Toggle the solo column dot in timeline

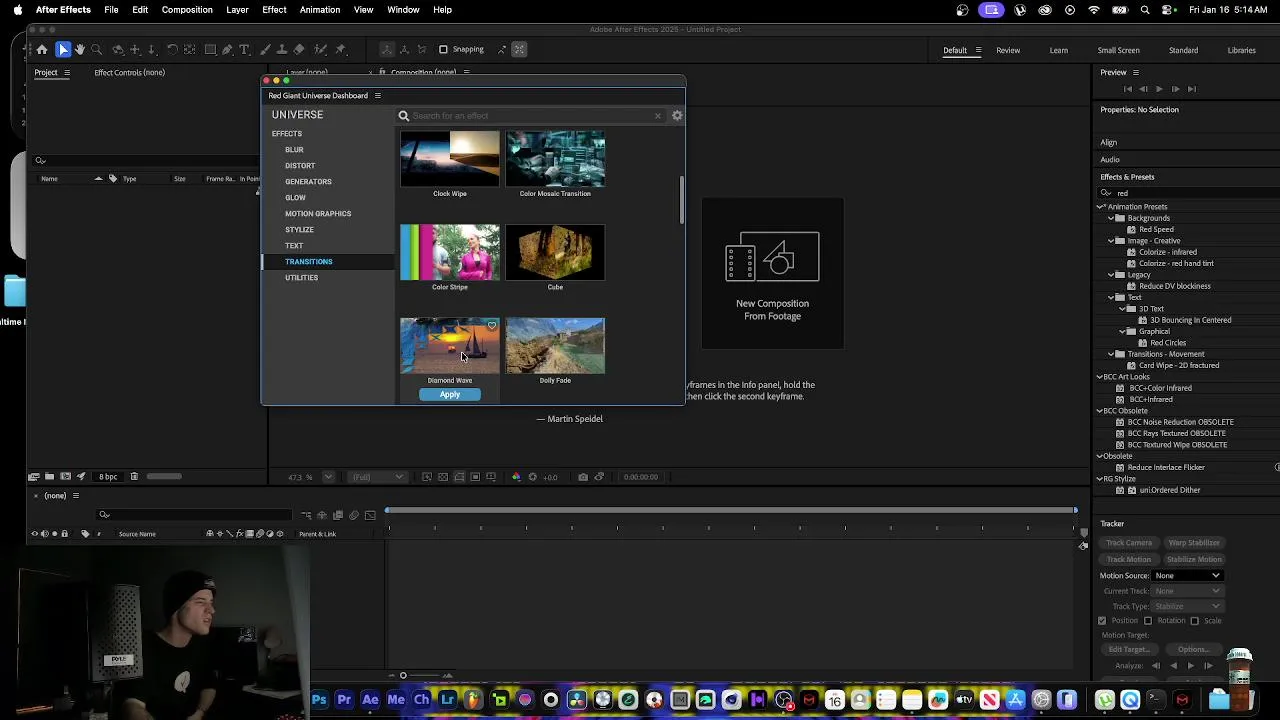pyautogui.click(x=54, y=534)
